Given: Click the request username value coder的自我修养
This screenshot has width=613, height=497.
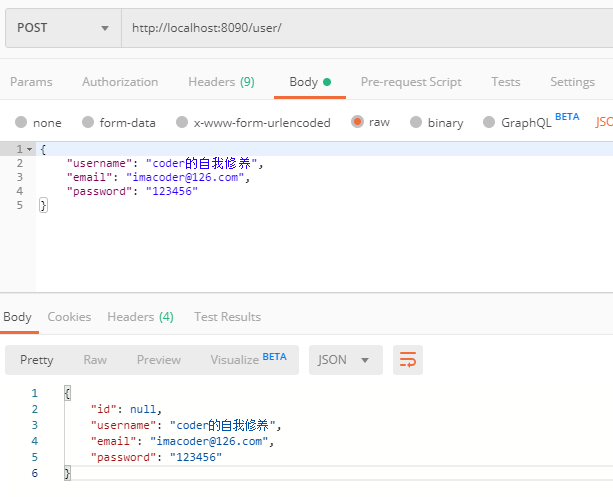Looking at the screenshot, I should (x=202, y=163).
